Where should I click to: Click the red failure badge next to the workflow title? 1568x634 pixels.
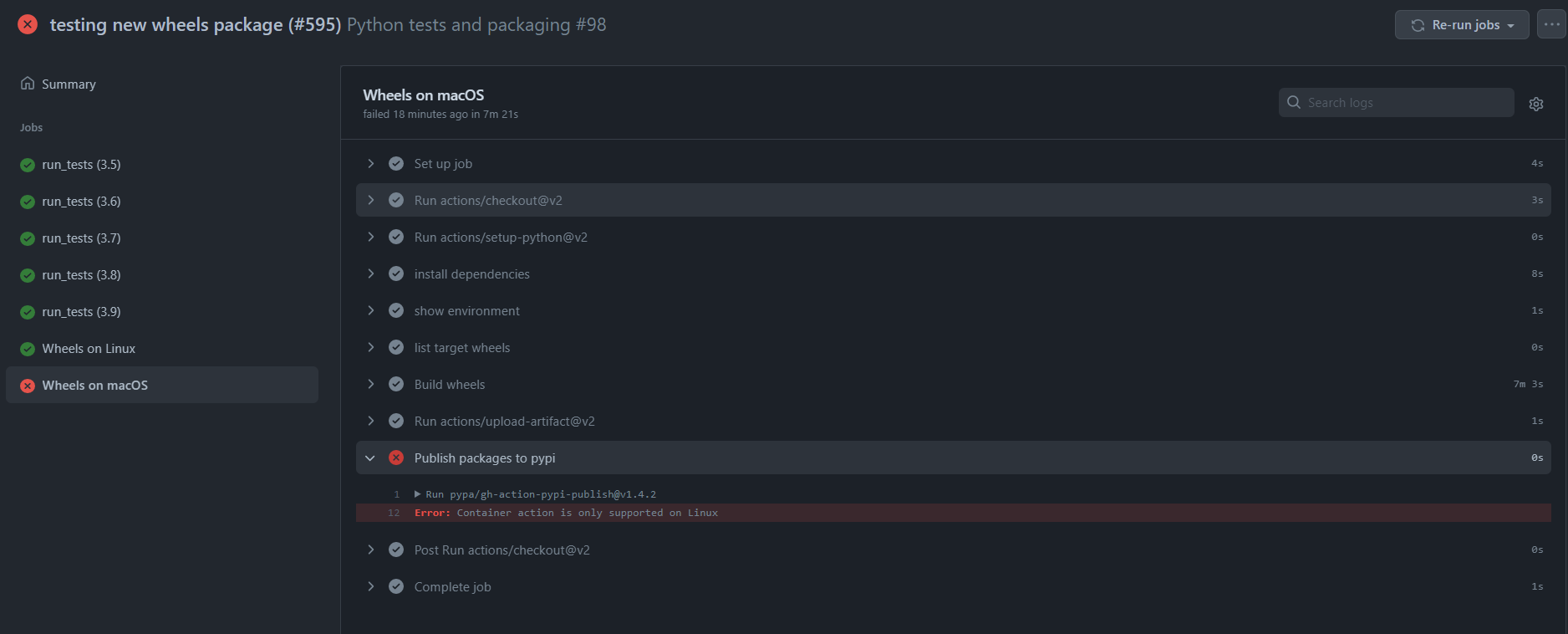(x=26, y=24)
